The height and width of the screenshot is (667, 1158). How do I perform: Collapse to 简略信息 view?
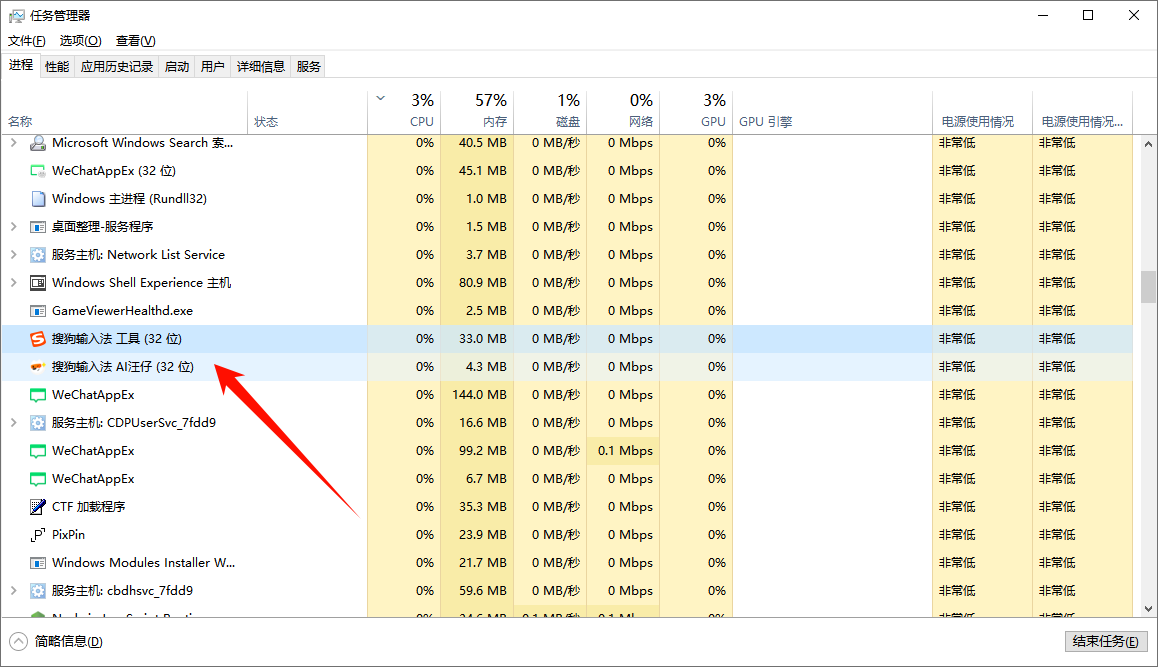coord(57,641)
